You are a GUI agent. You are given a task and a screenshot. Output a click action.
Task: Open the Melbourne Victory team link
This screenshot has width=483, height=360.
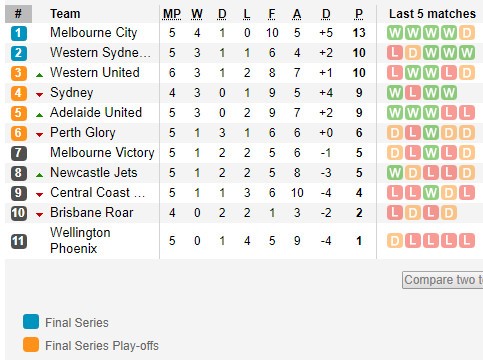point(102,153)
